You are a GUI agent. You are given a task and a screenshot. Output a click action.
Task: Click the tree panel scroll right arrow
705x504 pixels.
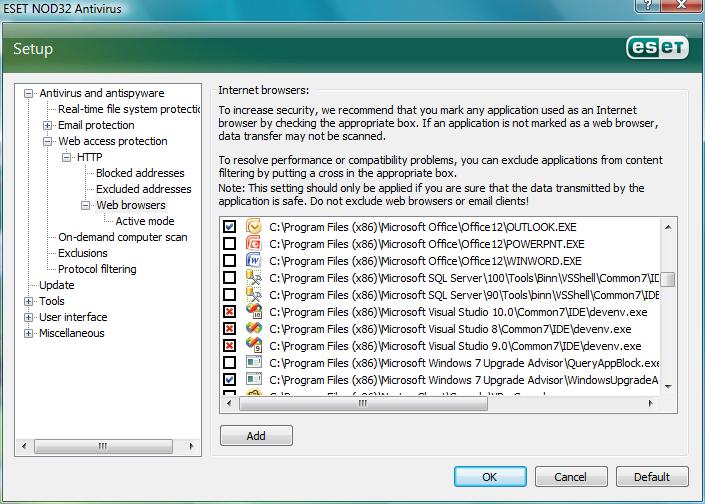coord(192,446)
